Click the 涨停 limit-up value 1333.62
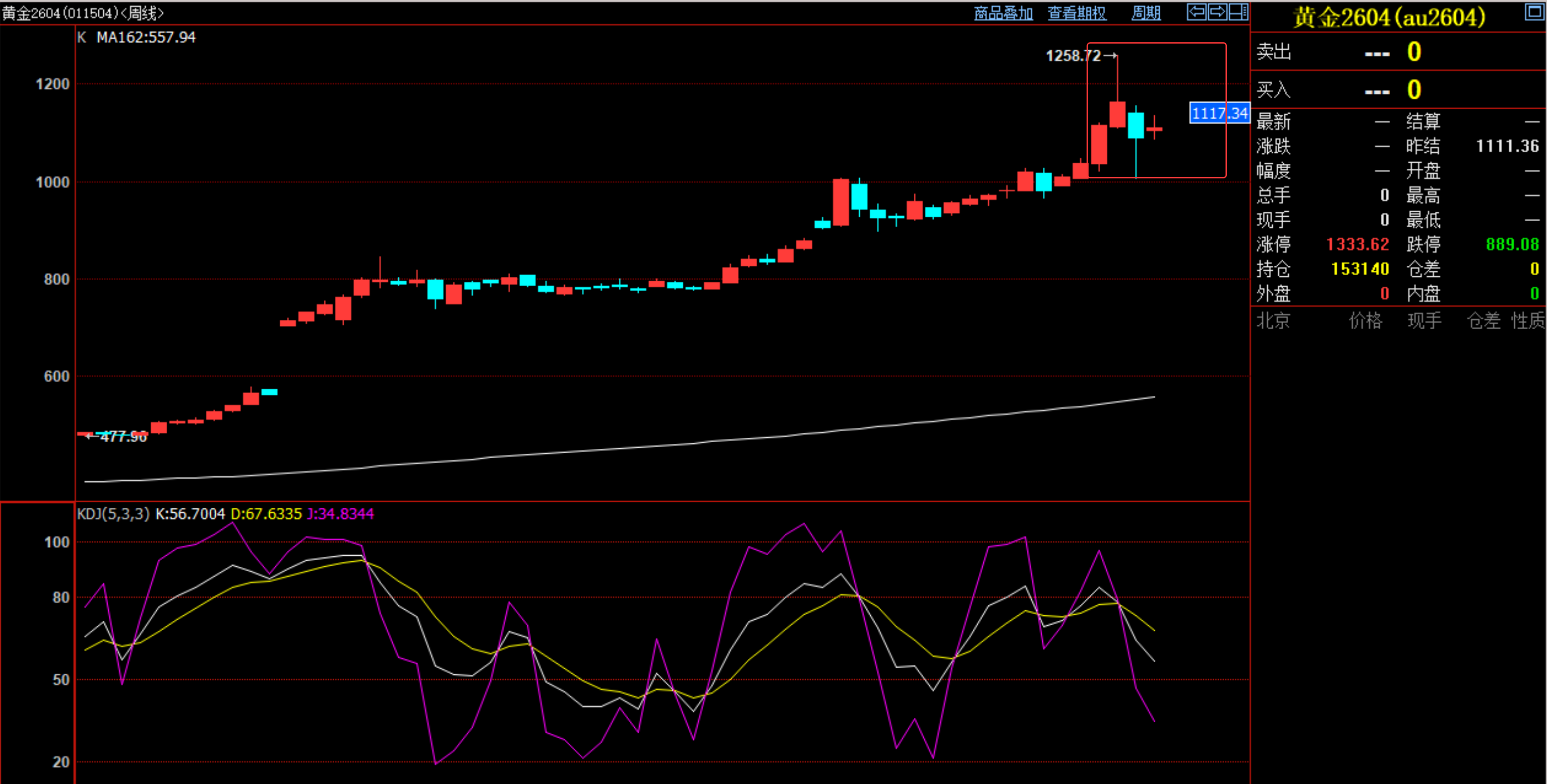The height and width of the screenshot is (784, 1547). pyautogui.click(x=1357, y=245)
